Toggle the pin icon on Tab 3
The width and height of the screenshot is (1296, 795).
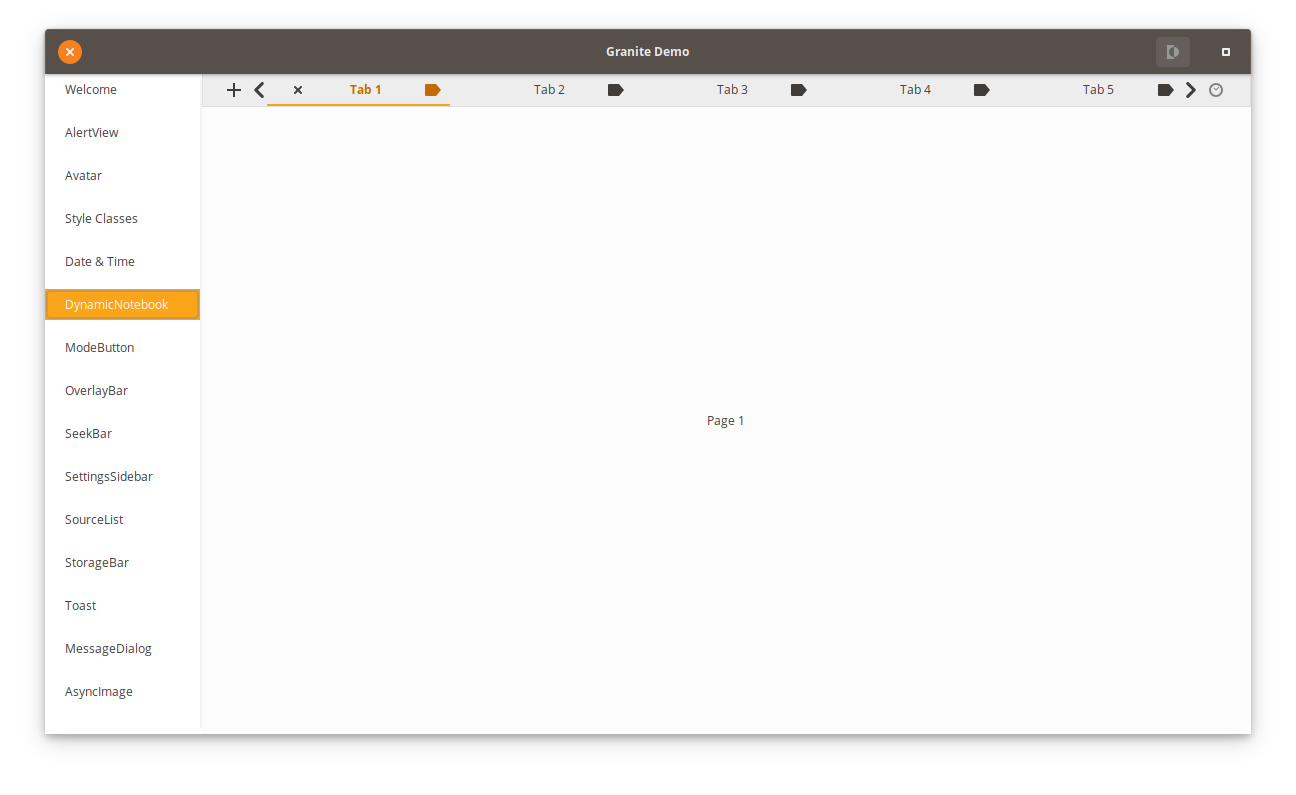pos(798,89)
